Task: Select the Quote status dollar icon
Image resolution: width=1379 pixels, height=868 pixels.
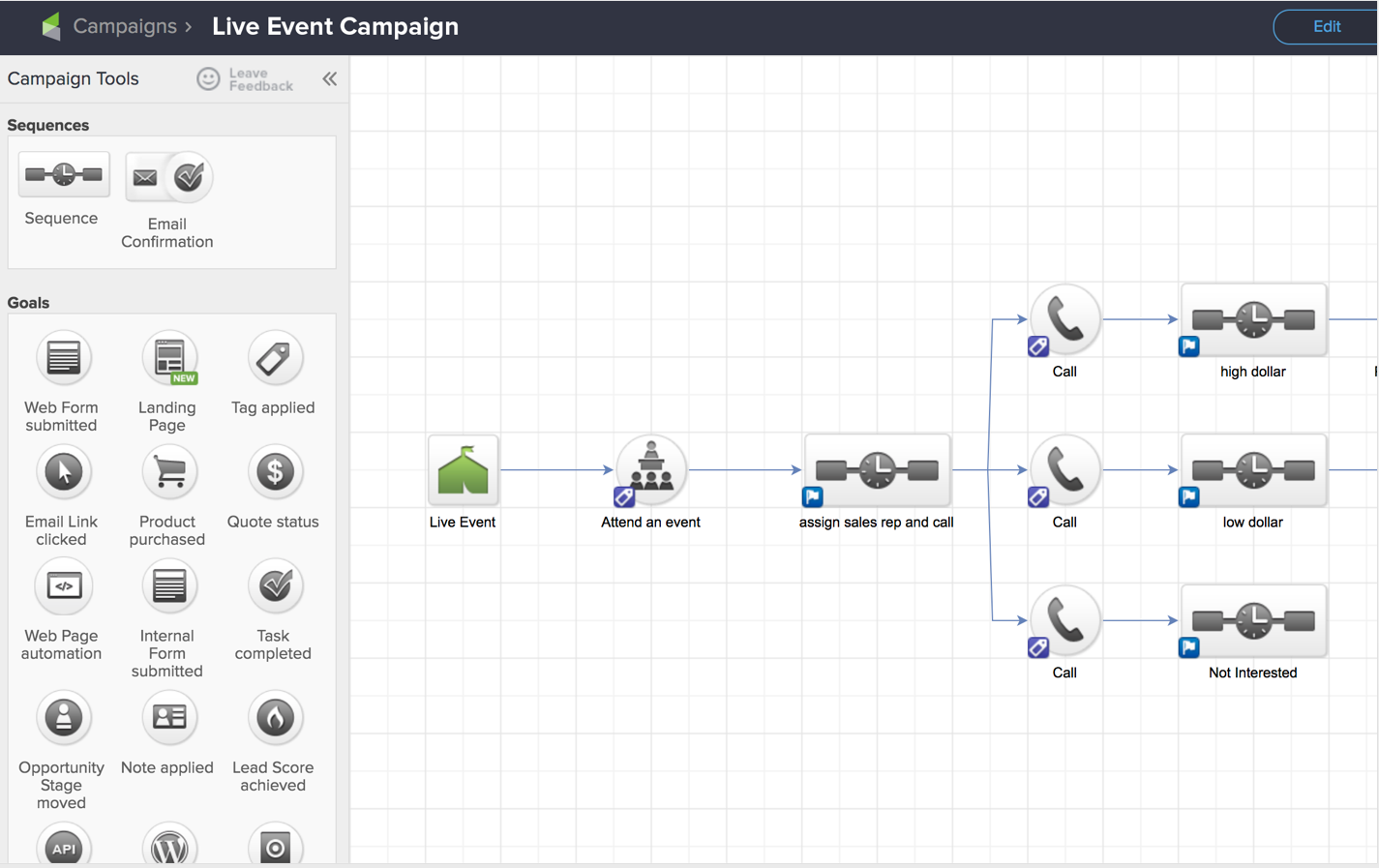Action: (x=275, y=472)
